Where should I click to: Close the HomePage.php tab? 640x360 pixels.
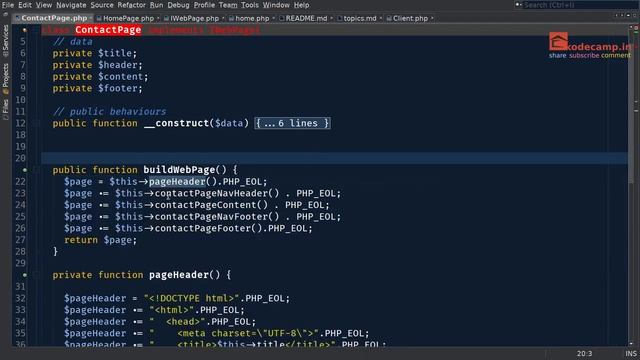[158, 18]
